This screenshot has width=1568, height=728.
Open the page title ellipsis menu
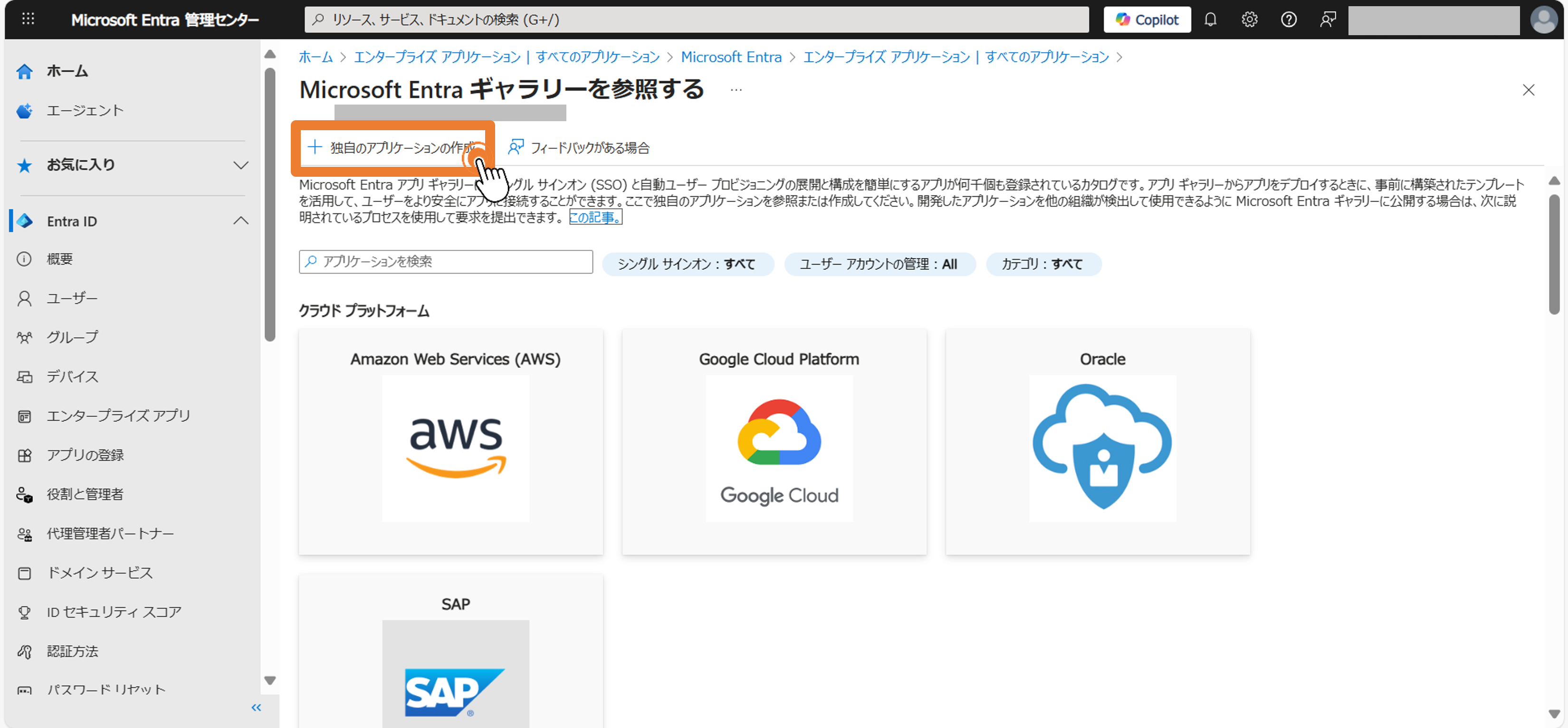click(736, 90)
